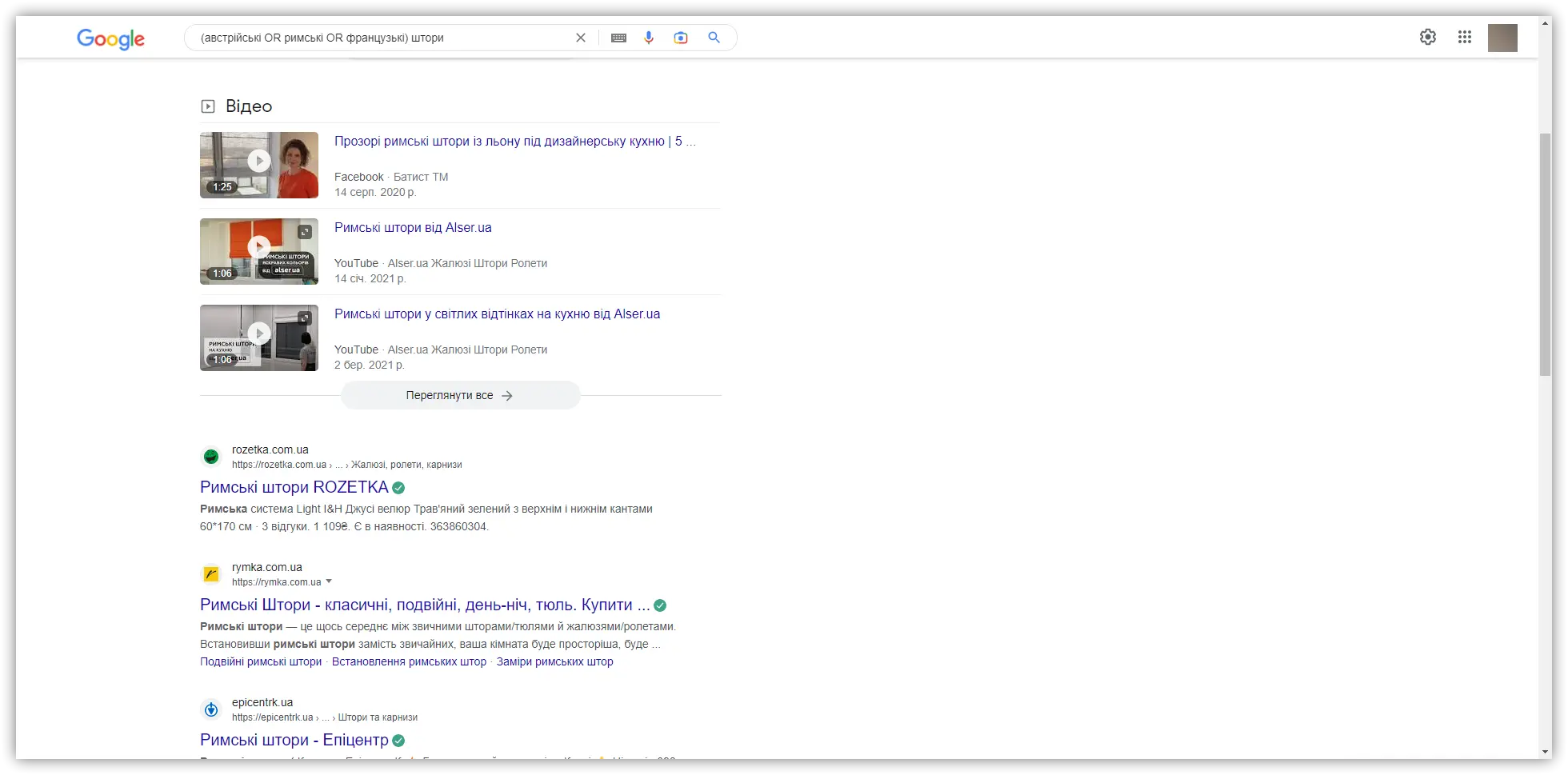Play the Facebook linen roman blinds video thumbnail
The height and width of the screenshot is (775, 1568).
pyautogui.click(x=259, y=165)
